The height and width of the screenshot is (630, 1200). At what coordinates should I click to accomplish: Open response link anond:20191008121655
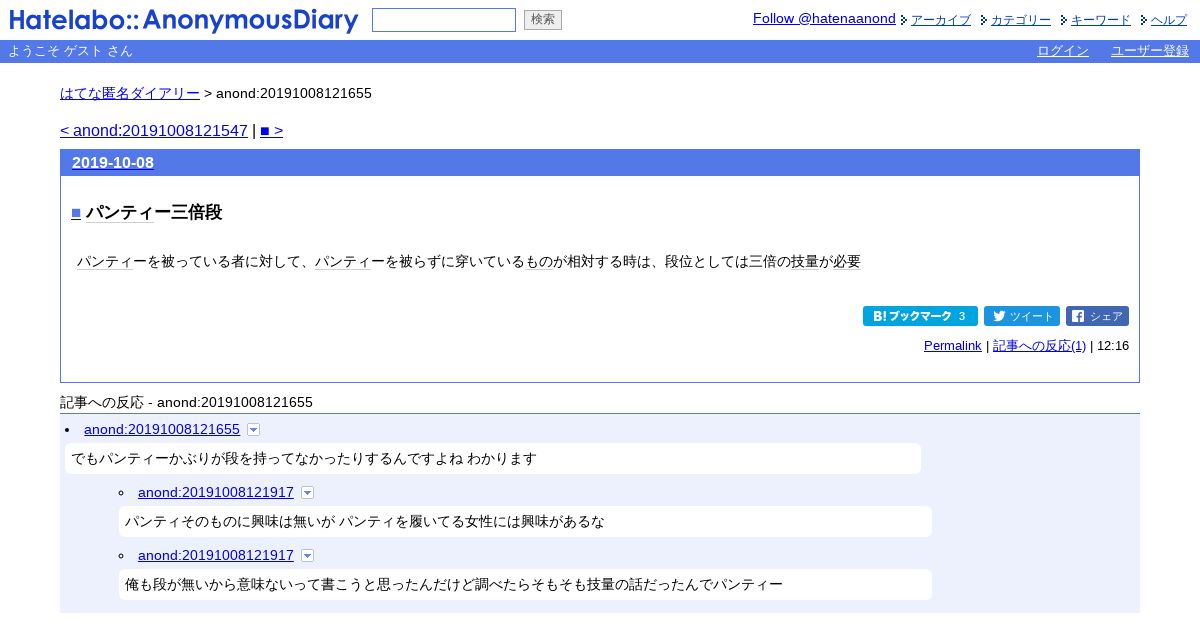[162, 429]
